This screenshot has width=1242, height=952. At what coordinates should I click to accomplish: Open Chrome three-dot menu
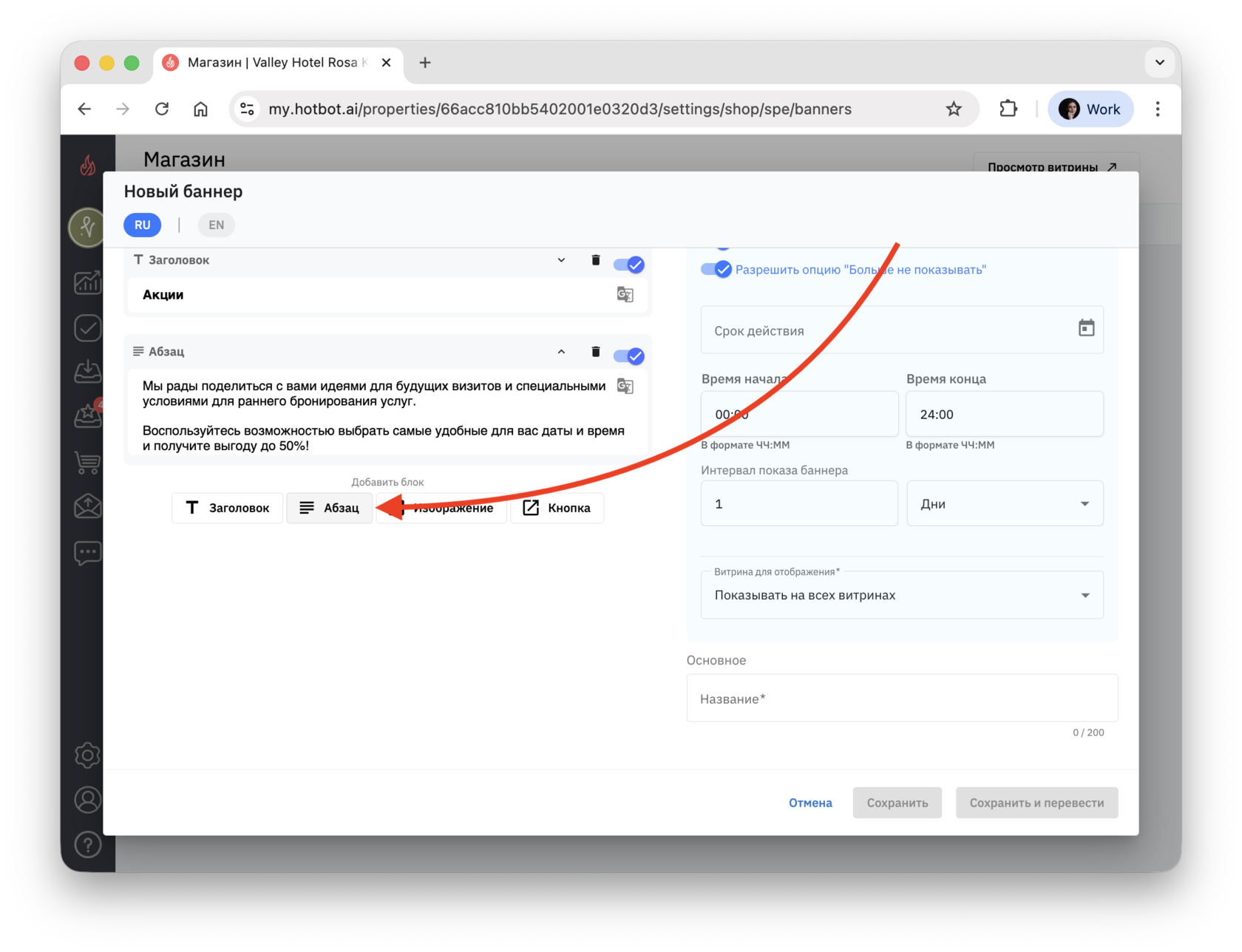[1158, 109]
